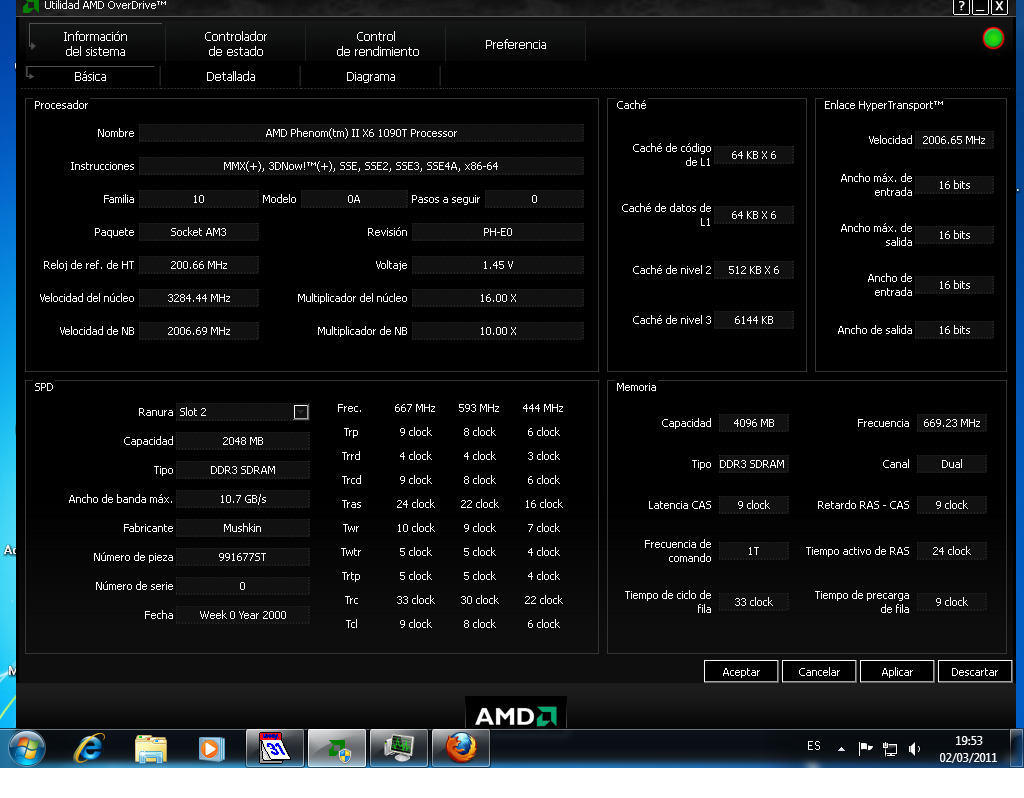Click the Descartar button
Viewport: 1024px width, 798px height.
point(974,672)
